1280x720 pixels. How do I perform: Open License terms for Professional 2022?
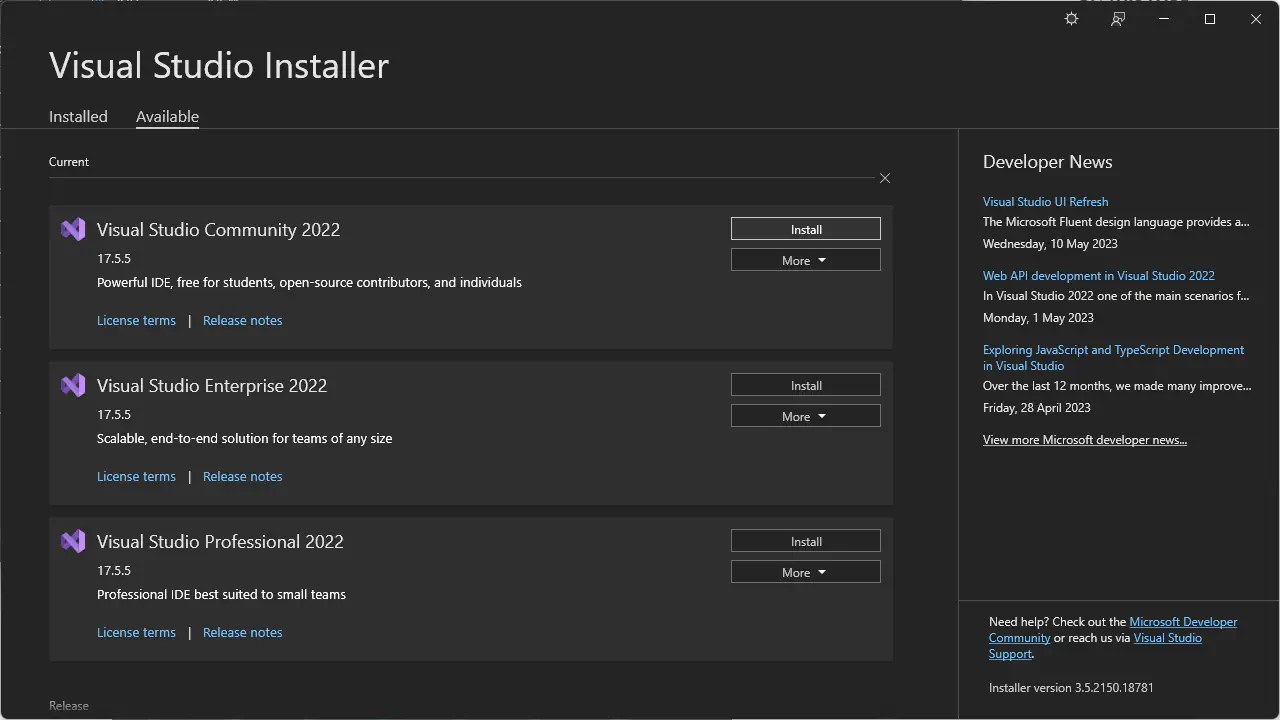136,632
